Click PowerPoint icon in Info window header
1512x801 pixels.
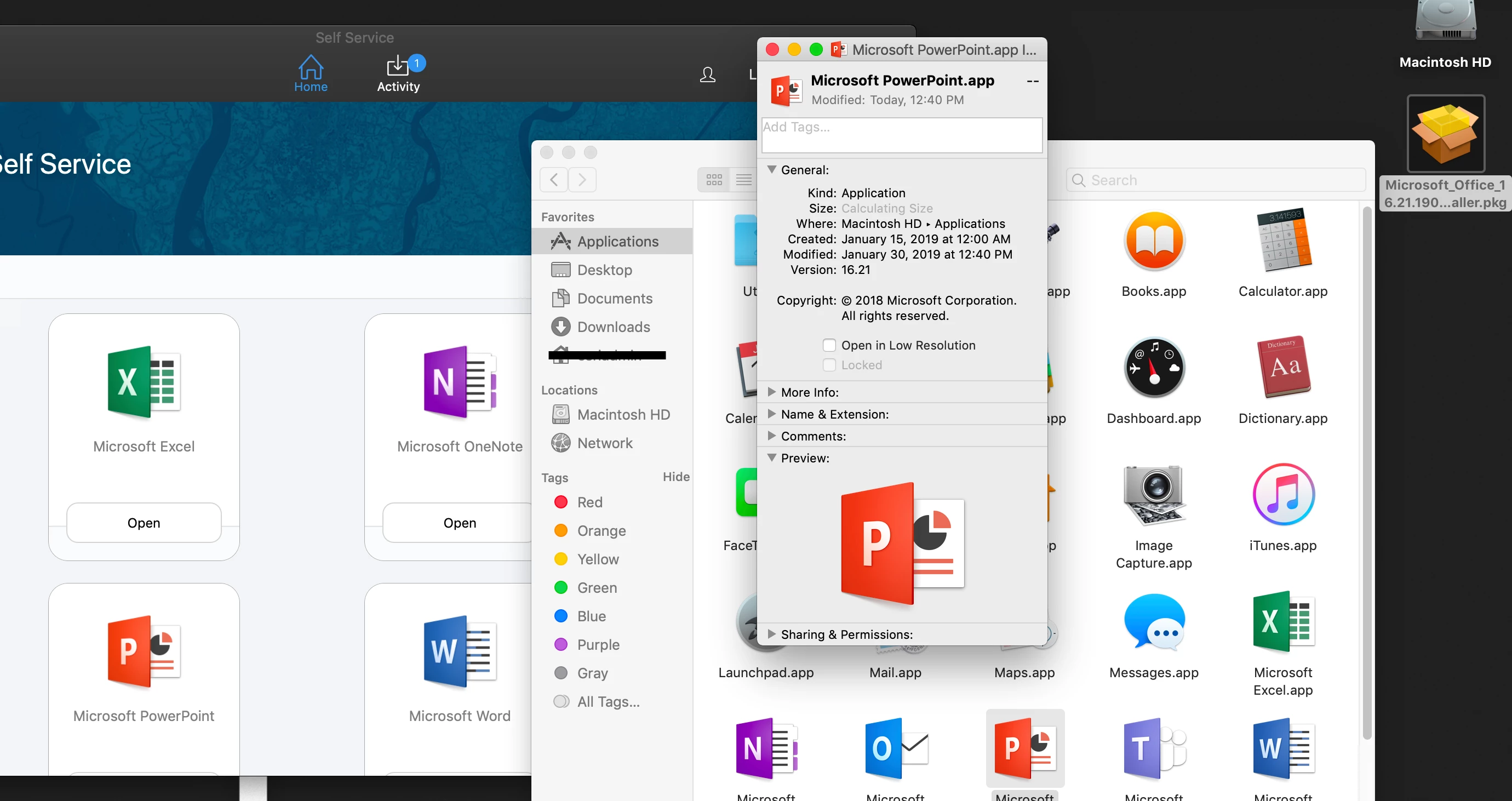click(786, 90)
